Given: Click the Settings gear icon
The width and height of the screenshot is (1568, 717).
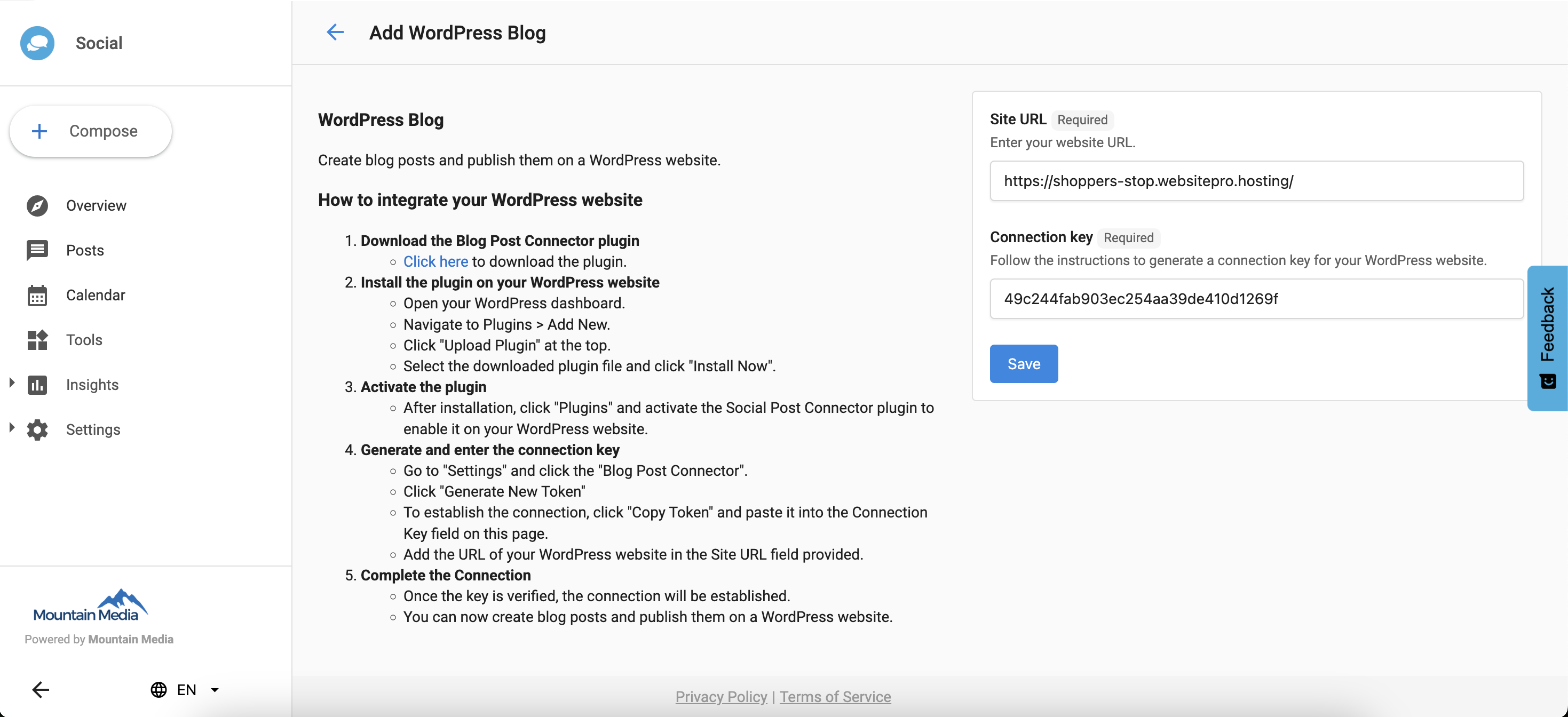Looking at the screenshot, I should pyautogui.click(x=37, y=429).
